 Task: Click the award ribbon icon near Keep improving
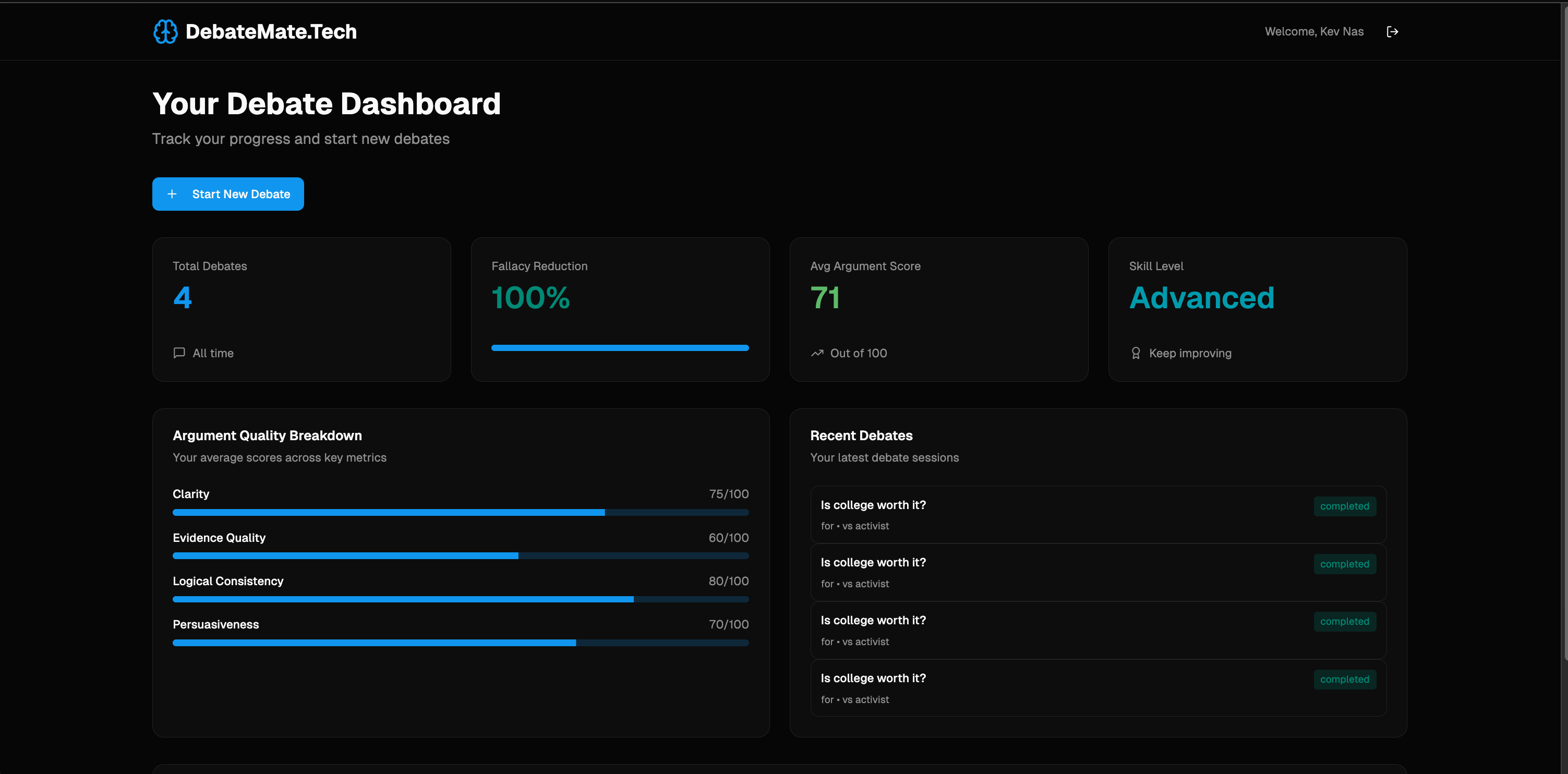coord(1135,353)
